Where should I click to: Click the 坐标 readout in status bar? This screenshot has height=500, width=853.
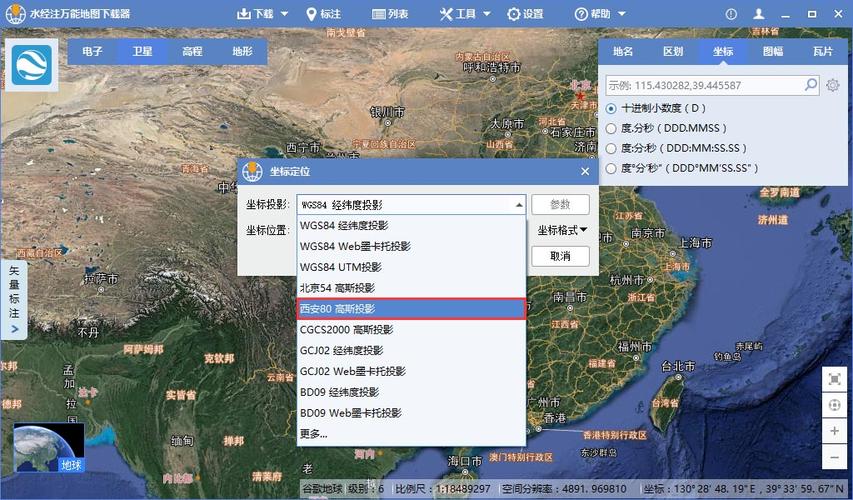744,489
